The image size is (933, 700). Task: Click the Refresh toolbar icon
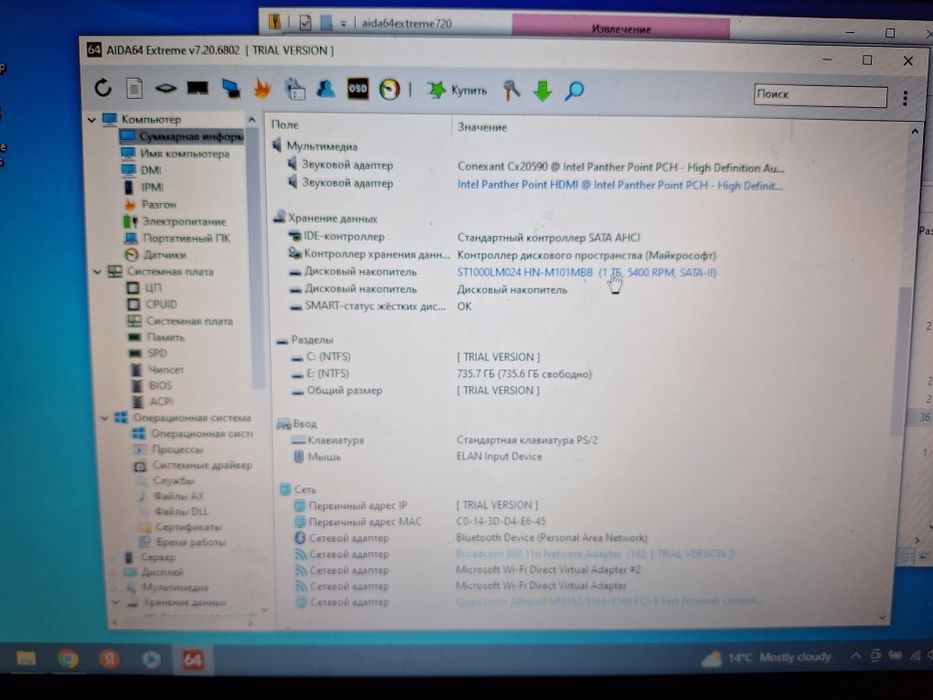coord(103,88)
